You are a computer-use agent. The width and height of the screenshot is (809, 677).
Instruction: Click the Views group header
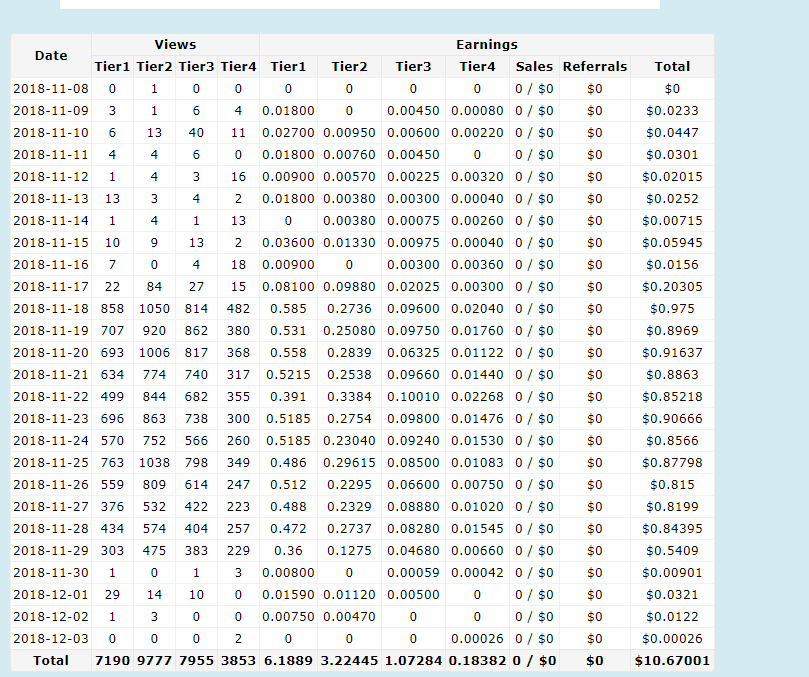point(175,45)
